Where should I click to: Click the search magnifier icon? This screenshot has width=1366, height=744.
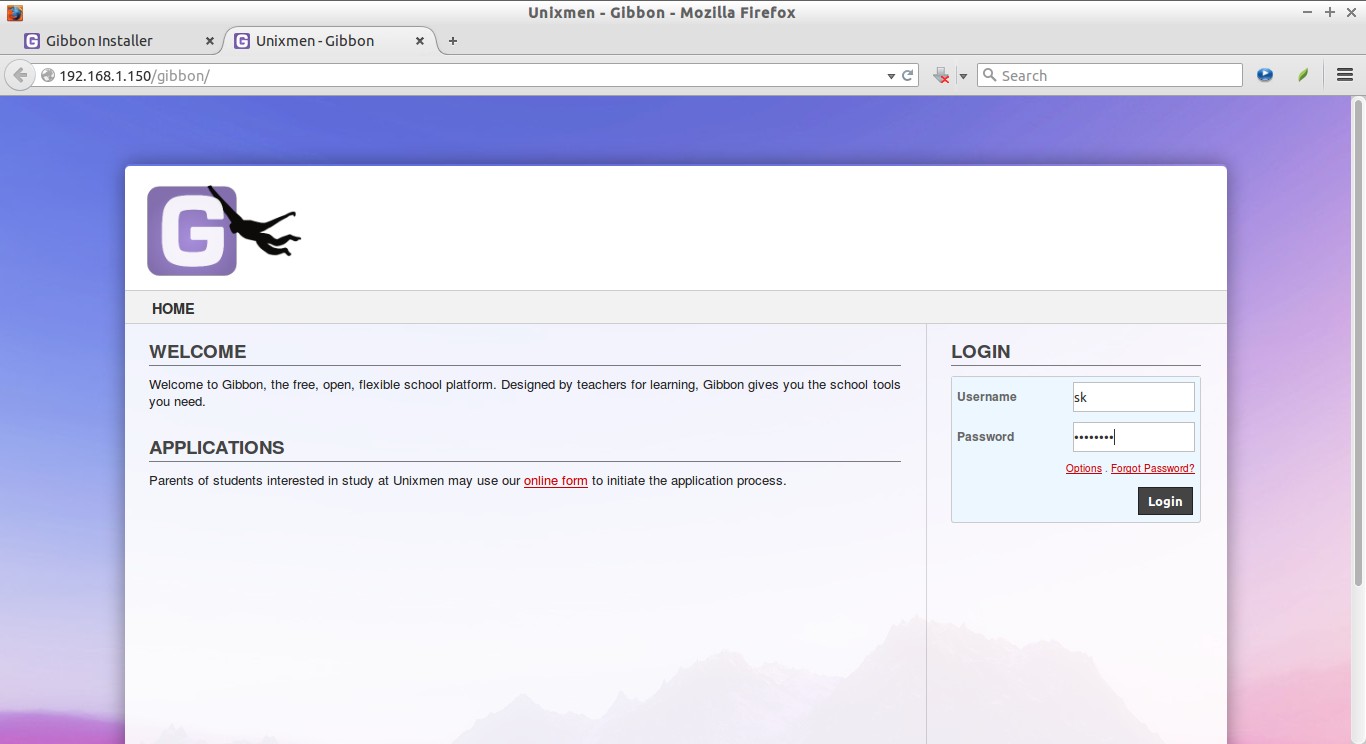click(990, 75)
